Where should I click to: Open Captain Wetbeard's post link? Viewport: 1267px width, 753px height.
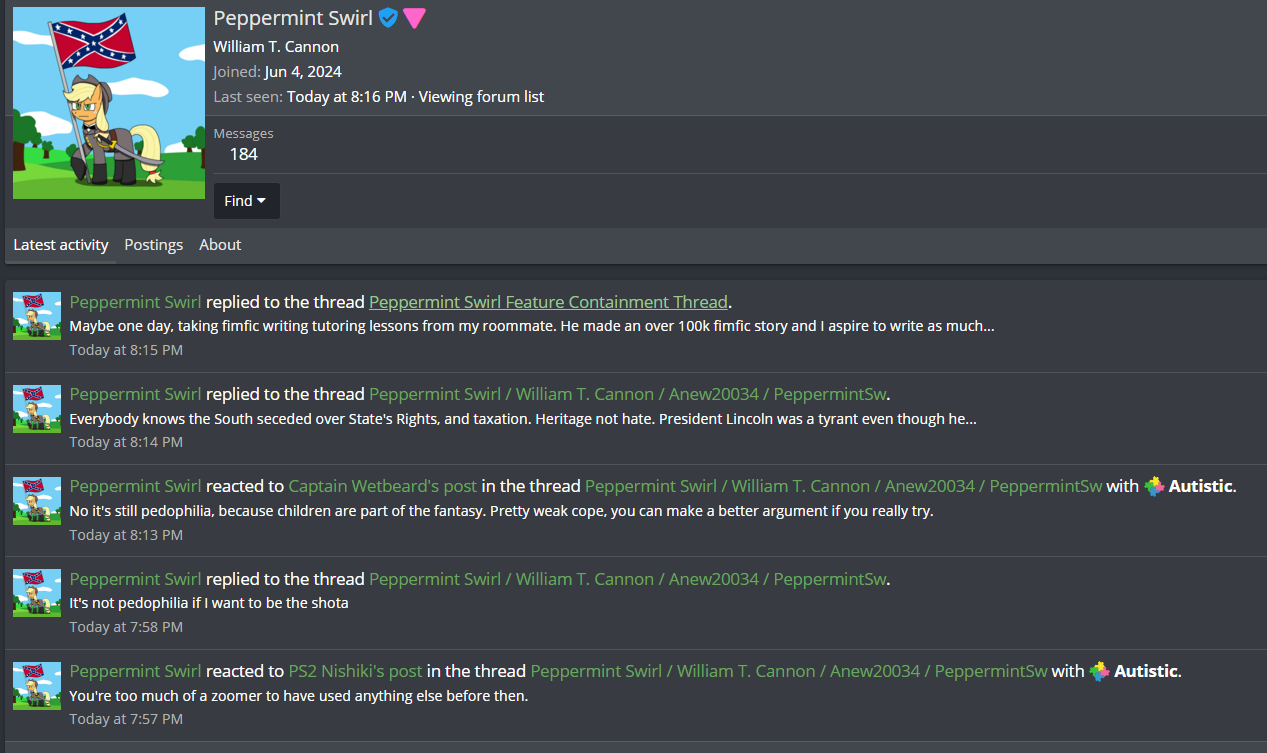click(382, 486)
